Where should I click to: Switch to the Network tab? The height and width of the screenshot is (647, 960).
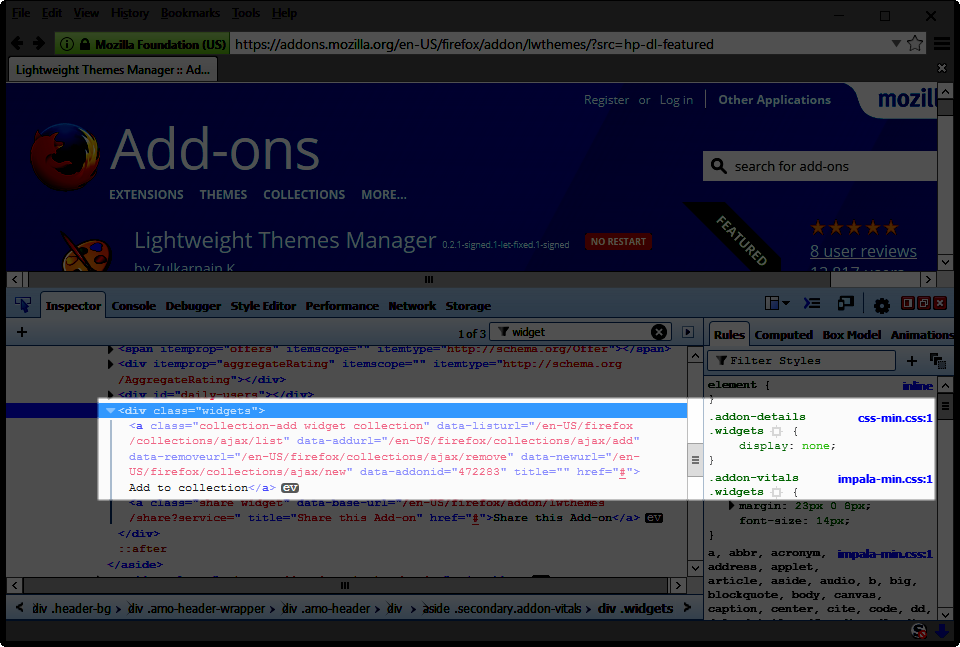(x=412, y=305)
